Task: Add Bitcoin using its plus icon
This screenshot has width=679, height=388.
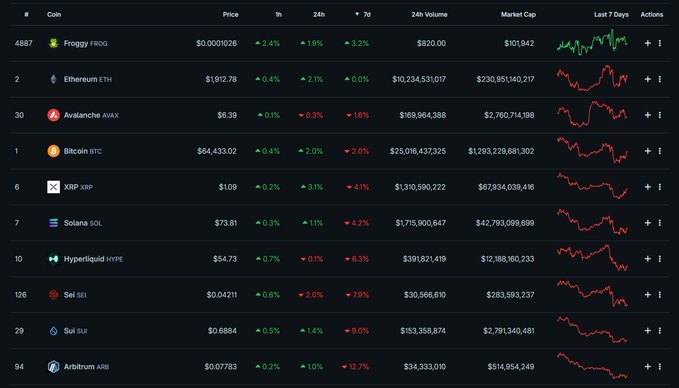Action: 647,151
